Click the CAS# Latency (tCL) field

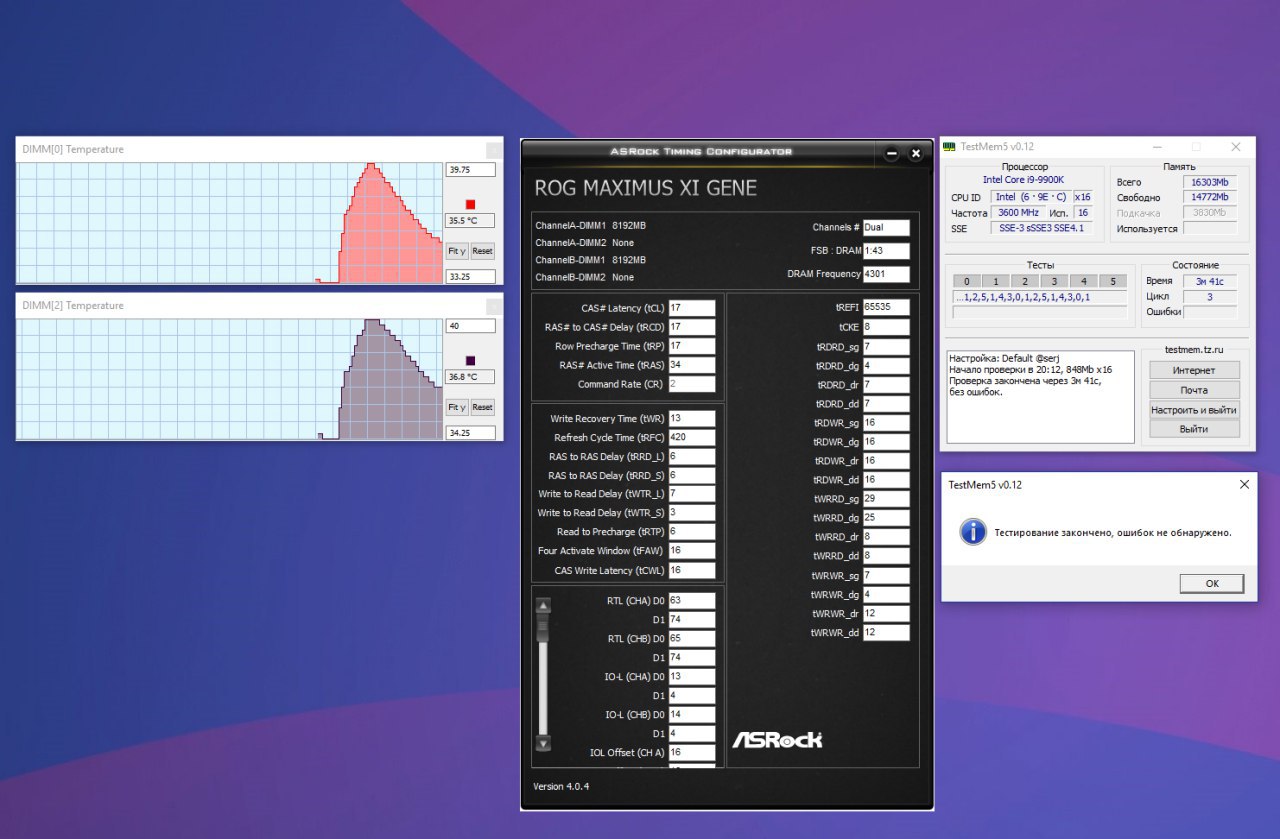tap(692, 308)
